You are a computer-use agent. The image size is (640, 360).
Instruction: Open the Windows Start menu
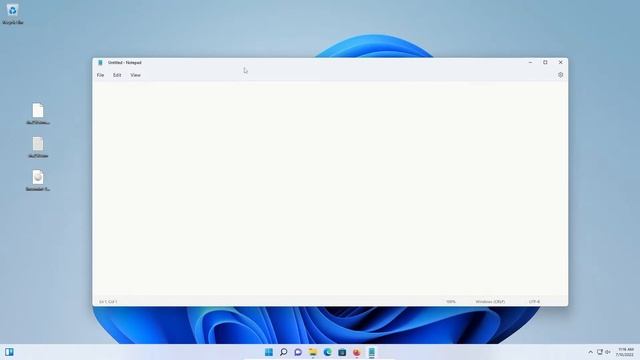pos(269,352)
